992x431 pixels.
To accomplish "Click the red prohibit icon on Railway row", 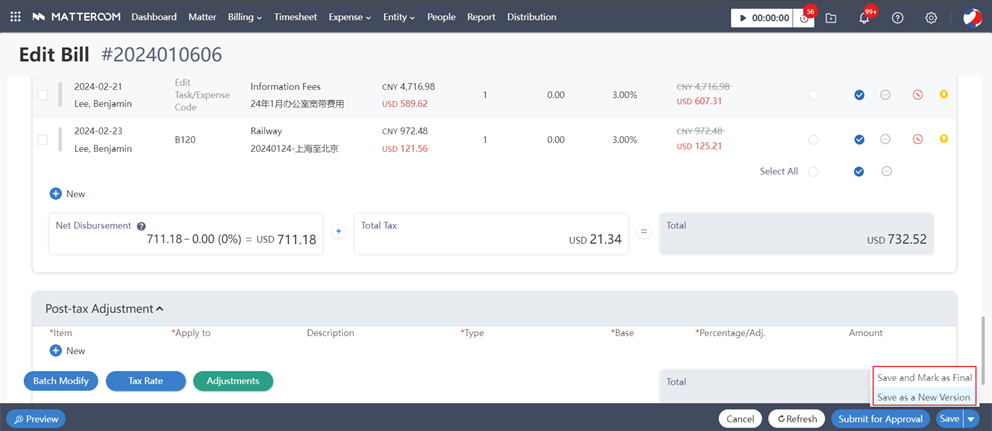I will [917, 139].
